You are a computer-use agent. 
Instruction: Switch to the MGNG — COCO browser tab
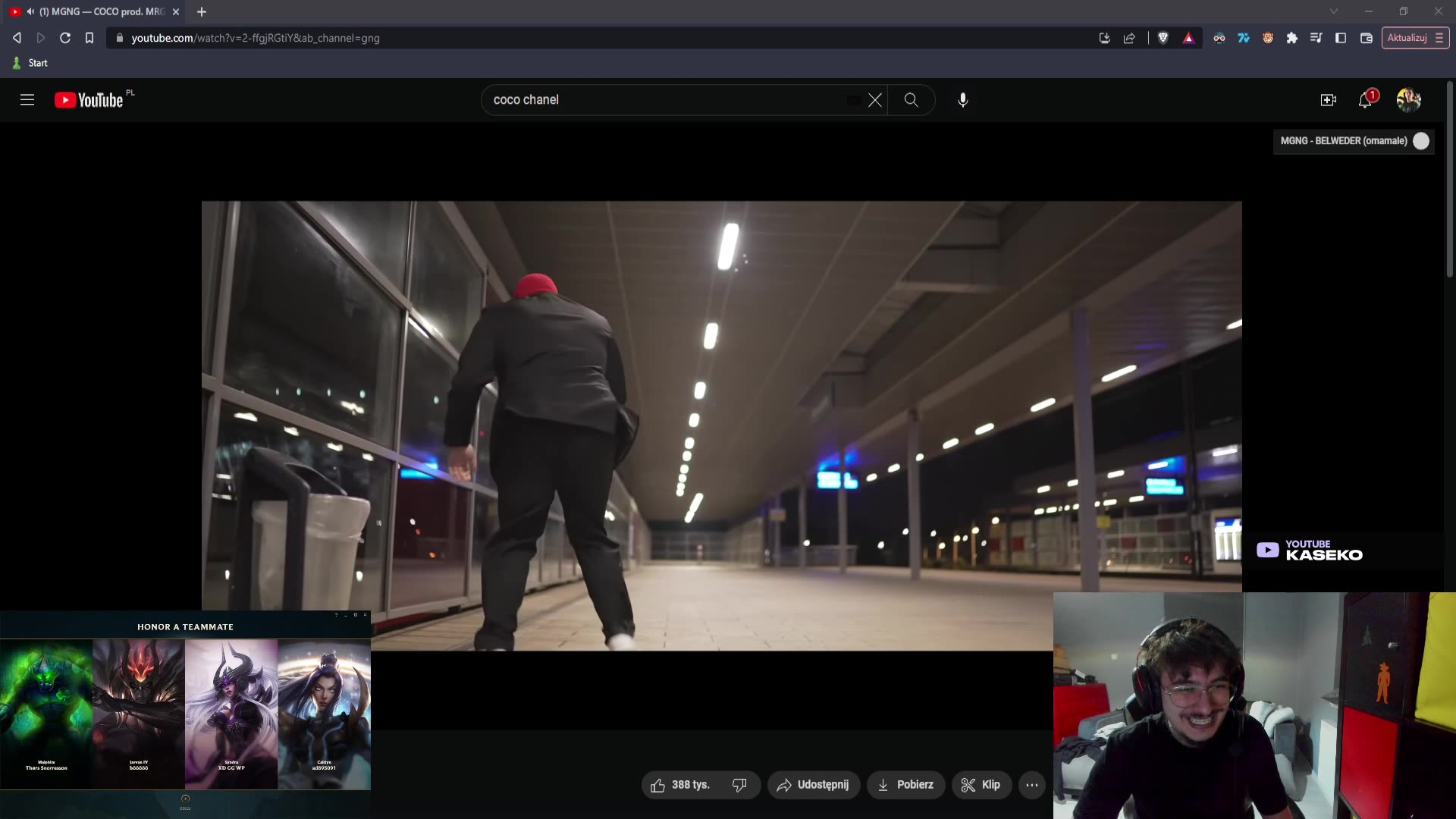tap(99, 11)
